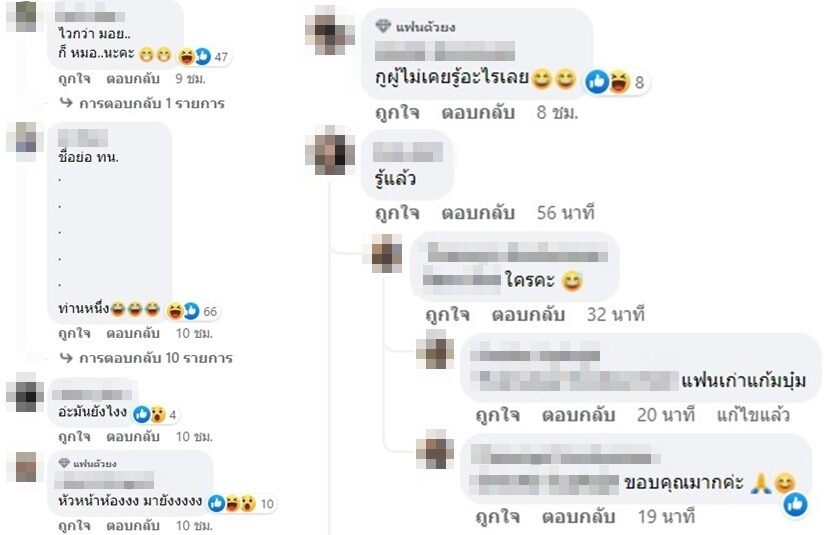Click the 8 ชม. timestamp link
This screenshot has height=535, width=834.
557,112
